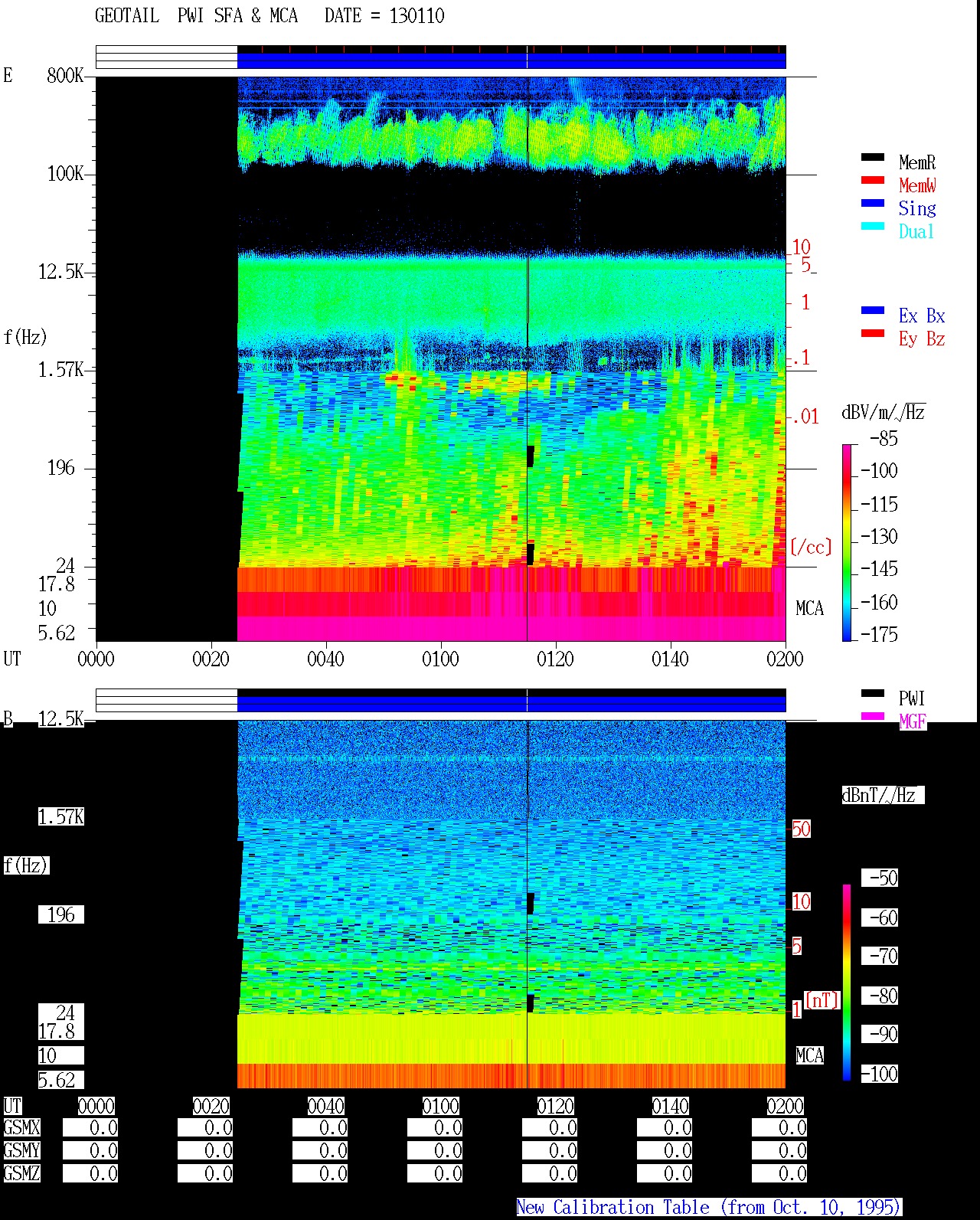Click 0020 time tick under E panel
This screenshot has width=980, height=1220.
(211, 659)
